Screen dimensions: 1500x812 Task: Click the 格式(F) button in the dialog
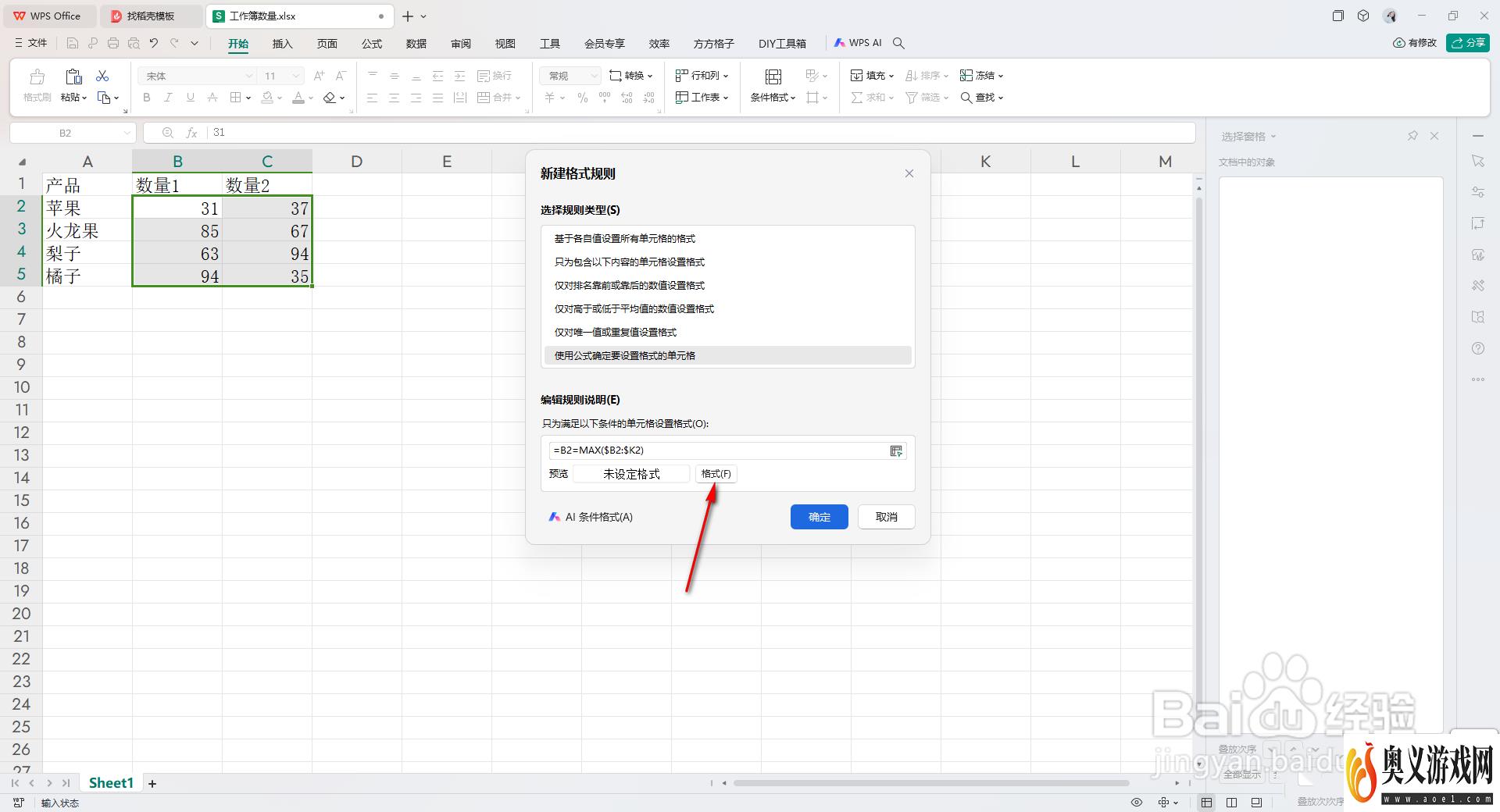(x=716, y=474)
